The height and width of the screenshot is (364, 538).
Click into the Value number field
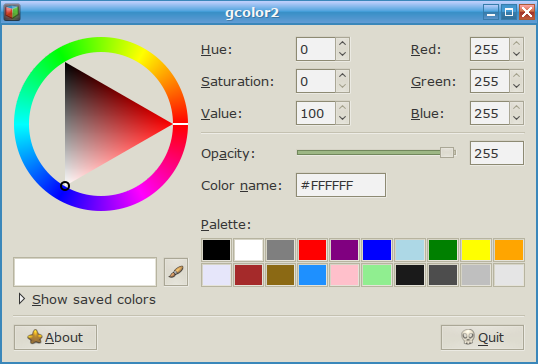click(316, 113)
